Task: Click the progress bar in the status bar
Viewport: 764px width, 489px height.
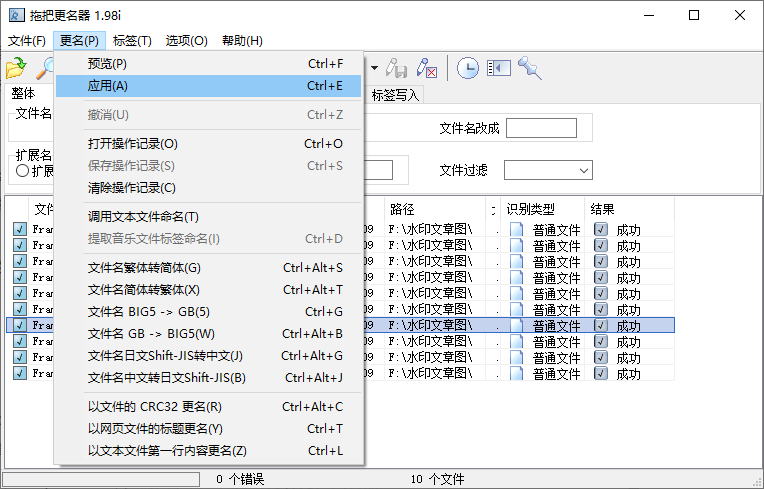Action: 101,479
